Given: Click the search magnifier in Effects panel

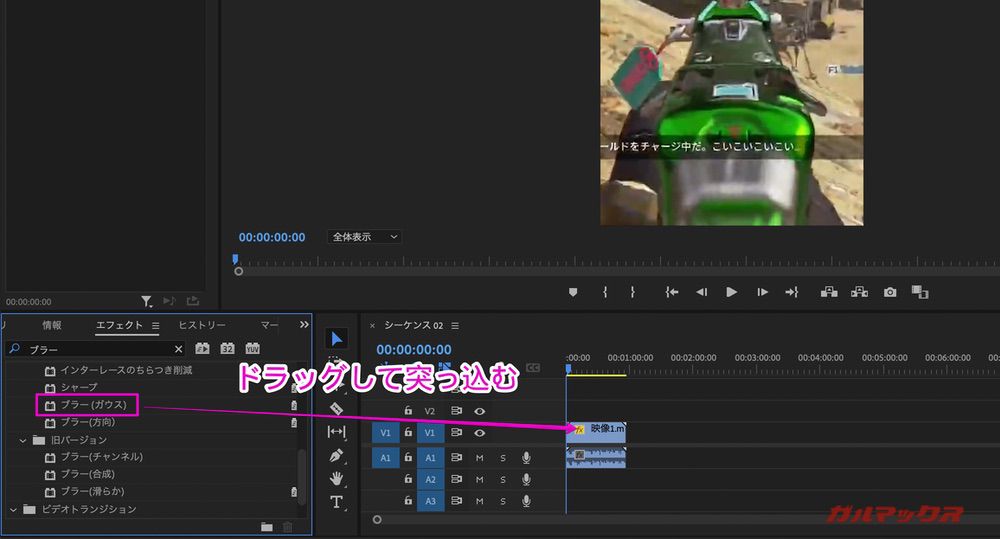Looking at the screenshot, I should click(14, 349).
